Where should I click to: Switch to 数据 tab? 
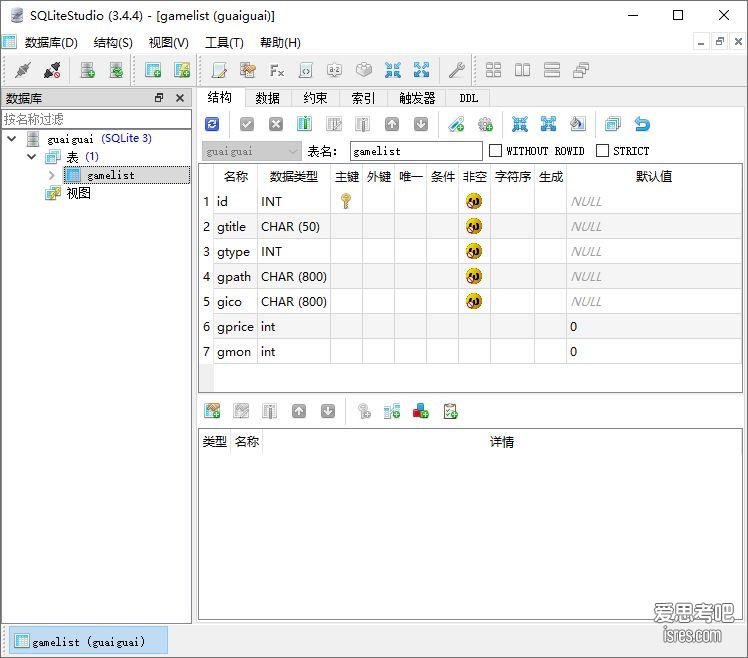click(x=267, y=98)
